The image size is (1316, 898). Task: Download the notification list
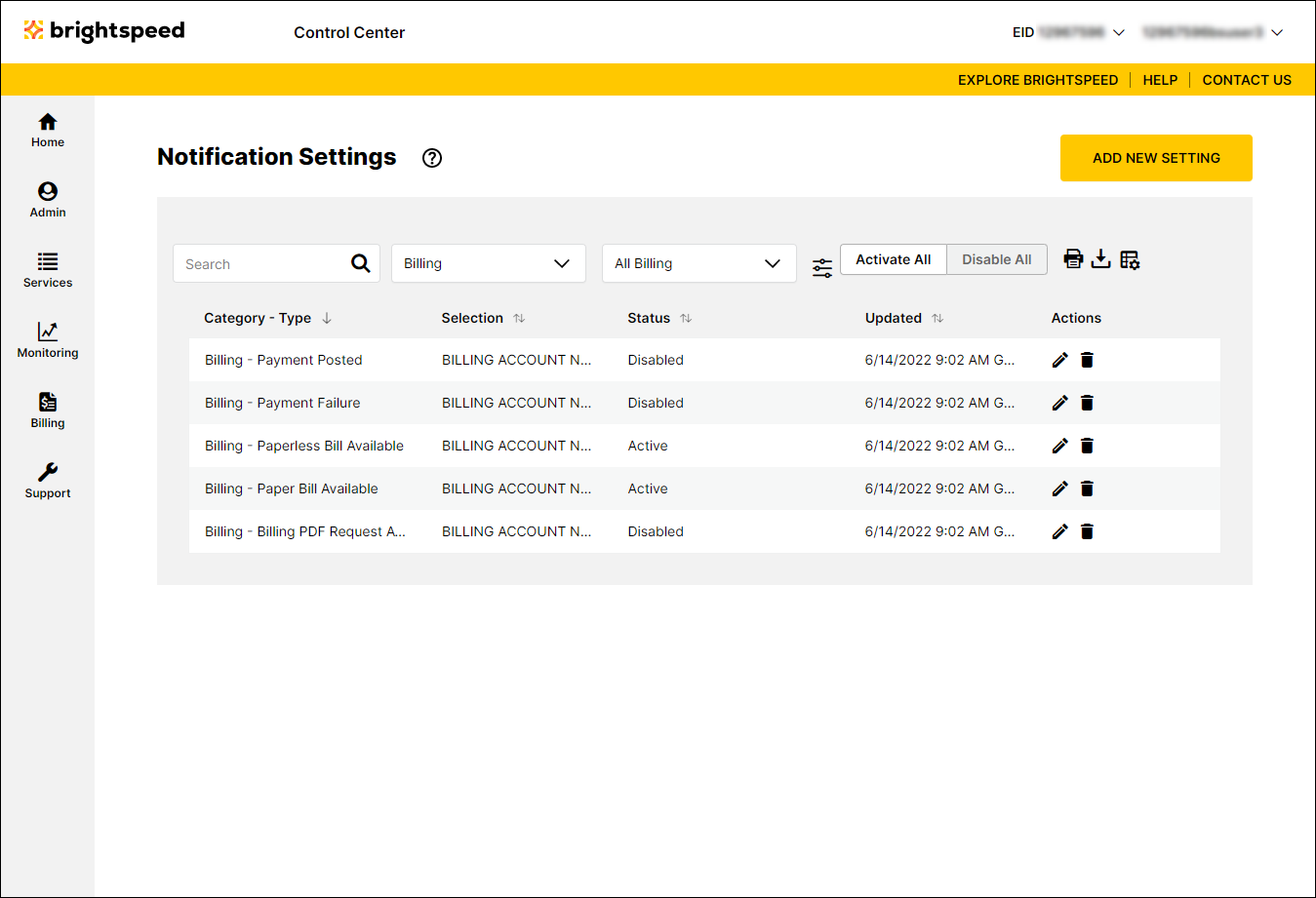click(1100, 258)
